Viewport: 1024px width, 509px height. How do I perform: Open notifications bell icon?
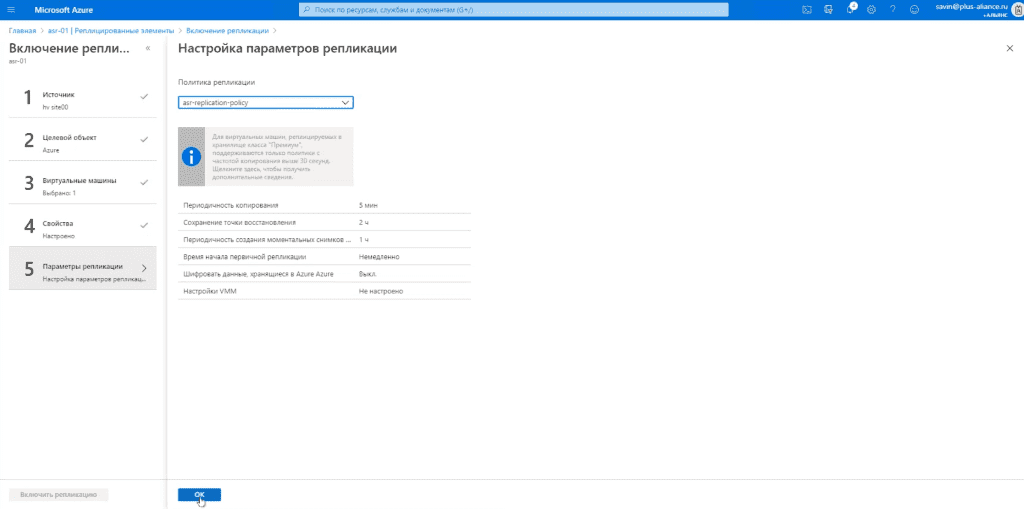click(x=850, y=9)
